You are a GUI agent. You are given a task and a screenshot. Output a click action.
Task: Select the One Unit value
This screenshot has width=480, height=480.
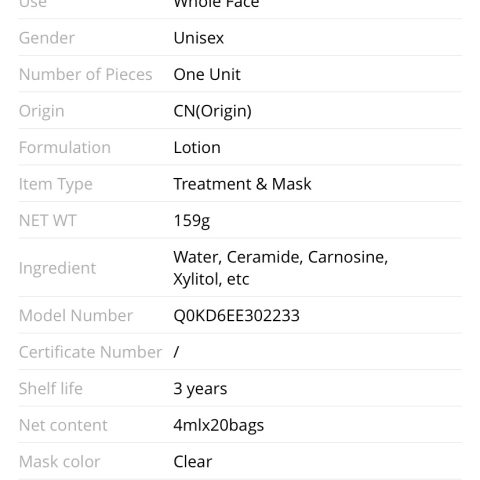click(x=207, y=74)
